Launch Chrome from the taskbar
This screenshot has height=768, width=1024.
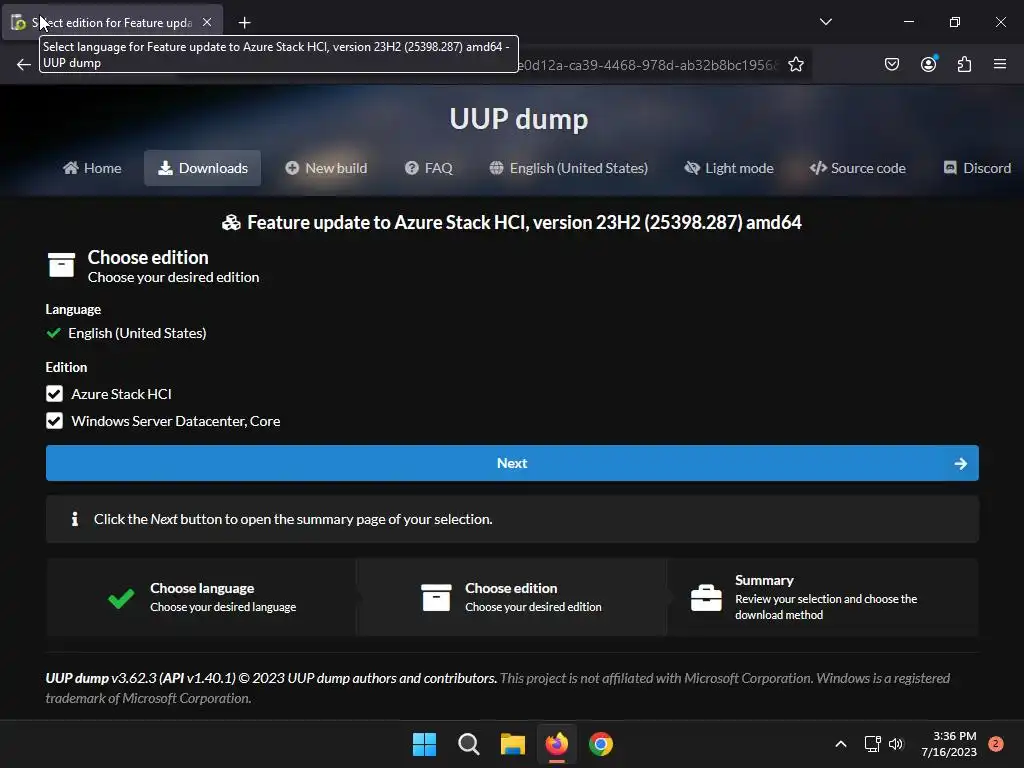click(601, 744)
